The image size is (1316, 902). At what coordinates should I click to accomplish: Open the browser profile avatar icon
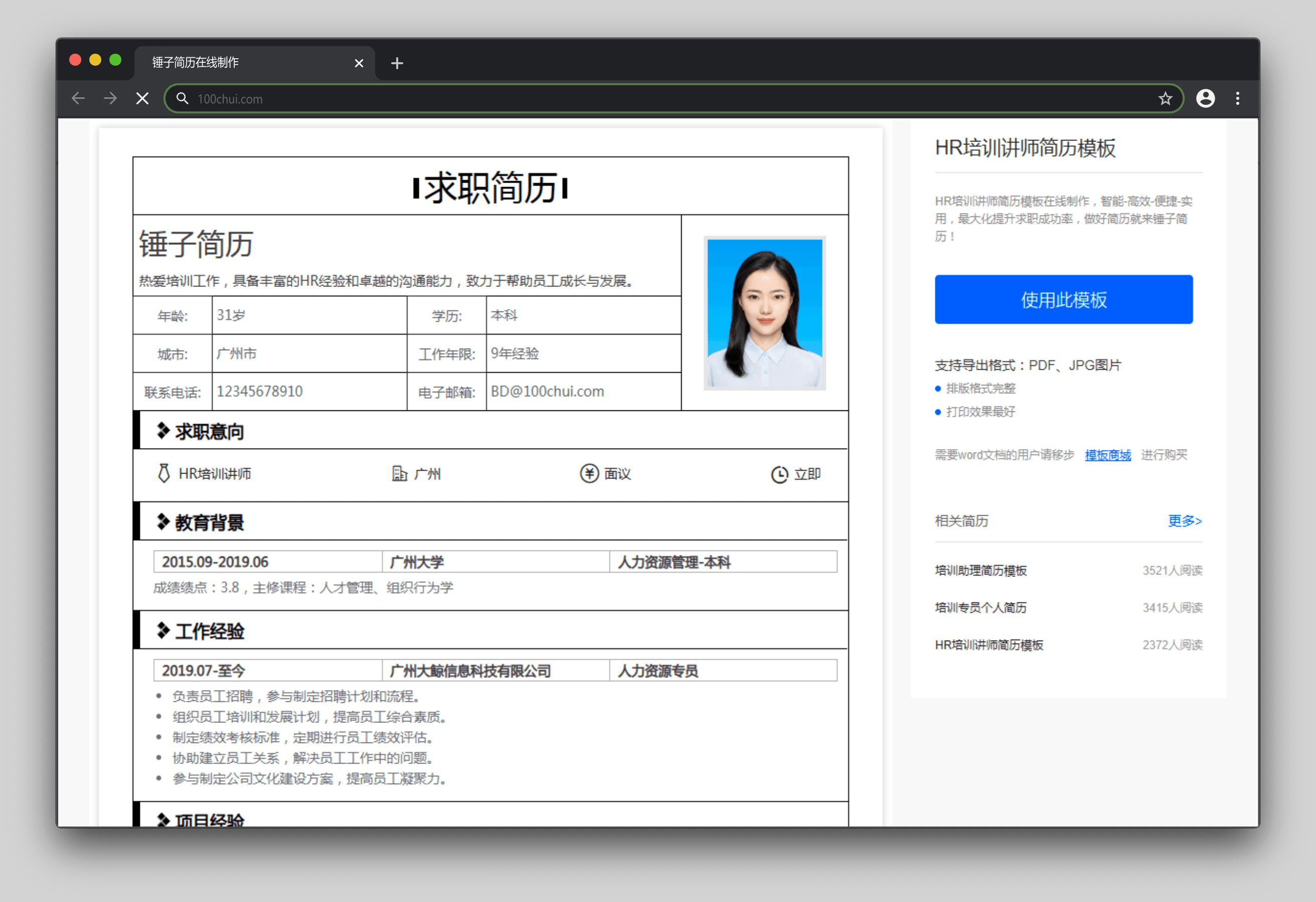tap(1205, 99)
